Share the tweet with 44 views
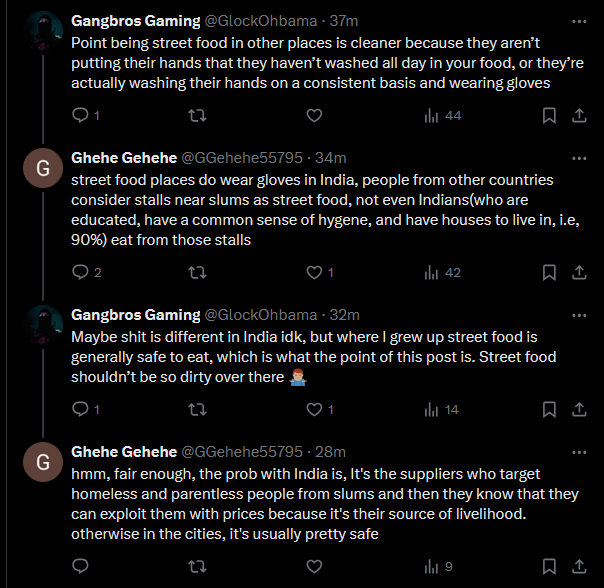The image size is (604, 588). tap(579, 115)
